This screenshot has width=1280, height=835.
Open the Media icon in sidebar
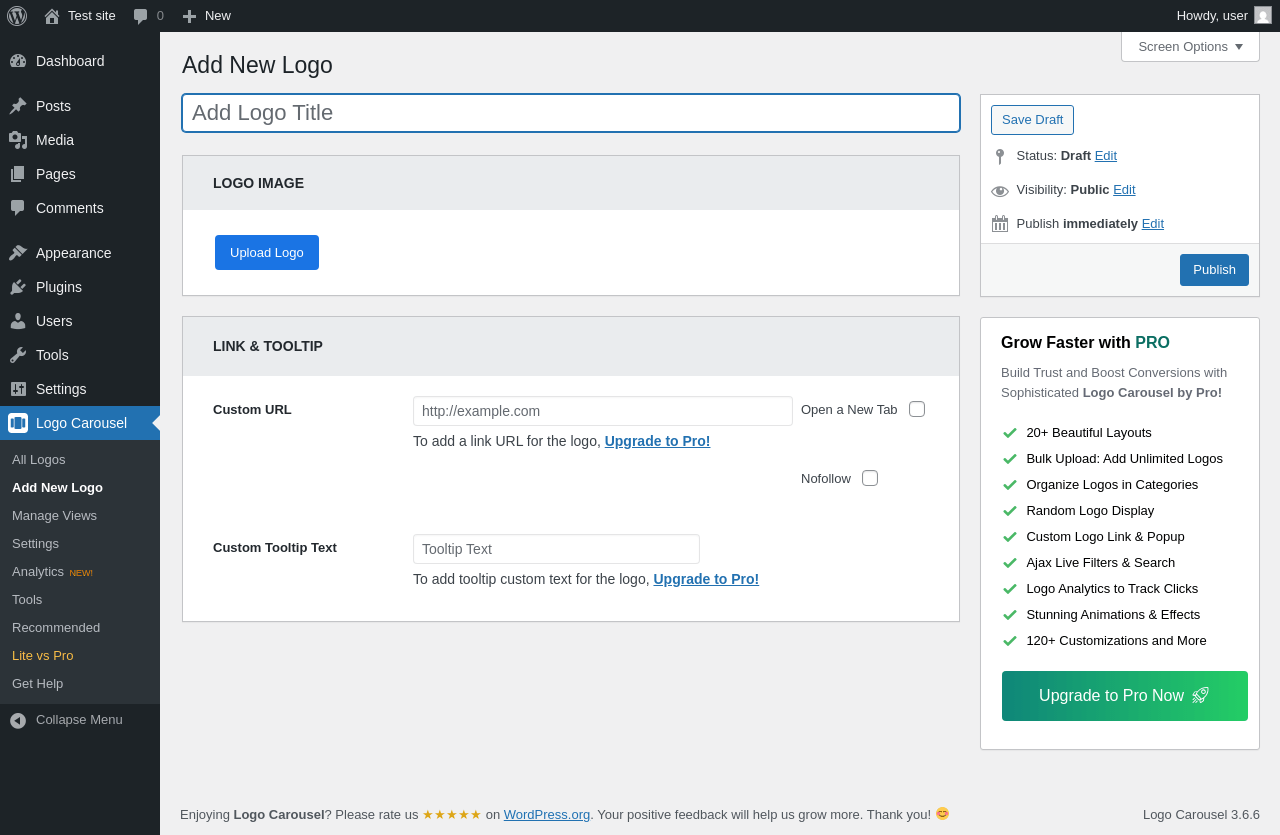(x=18, y=140)
